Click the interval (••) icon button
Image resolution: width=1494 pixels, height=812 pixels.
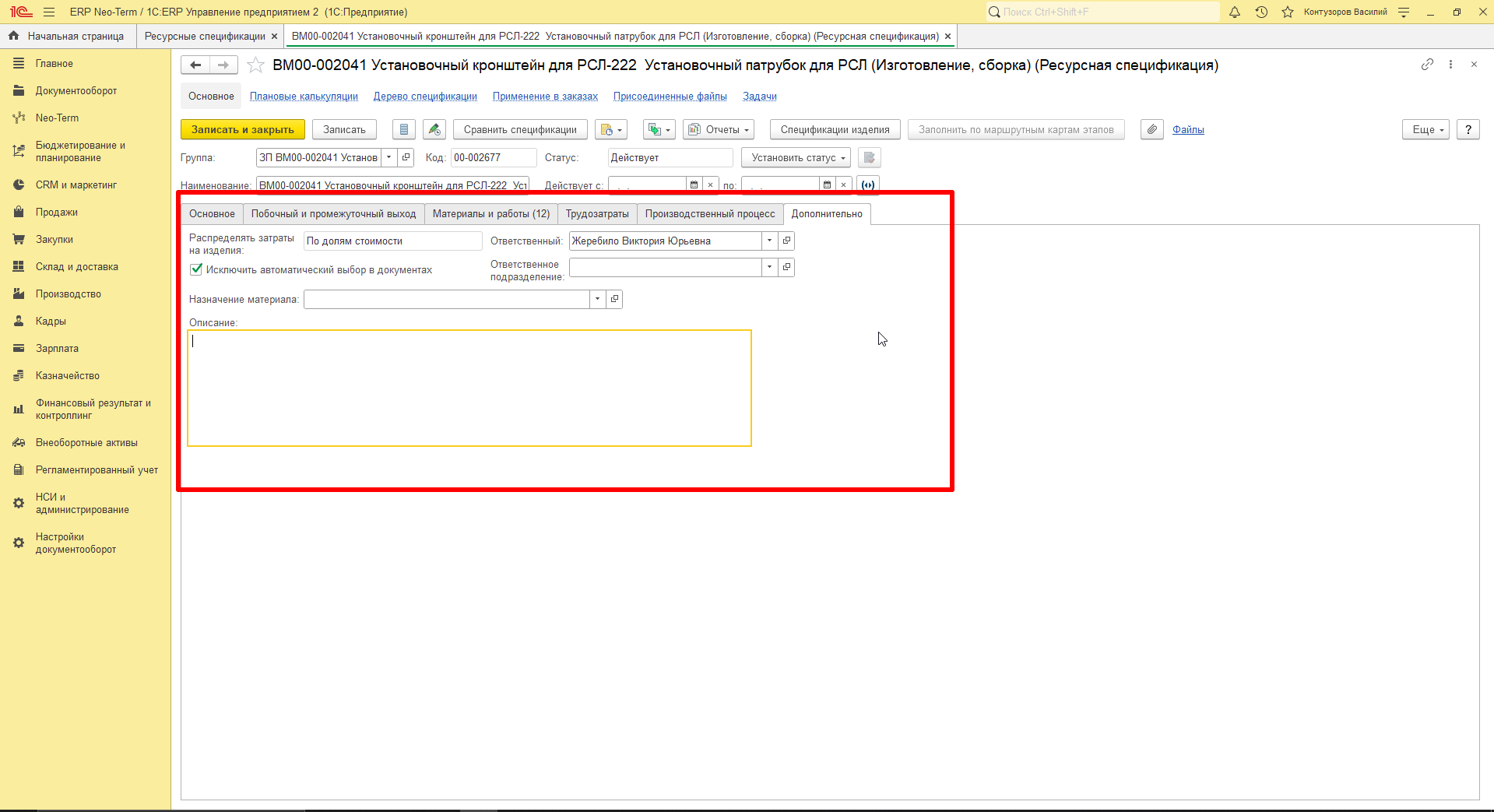[868, 185]
